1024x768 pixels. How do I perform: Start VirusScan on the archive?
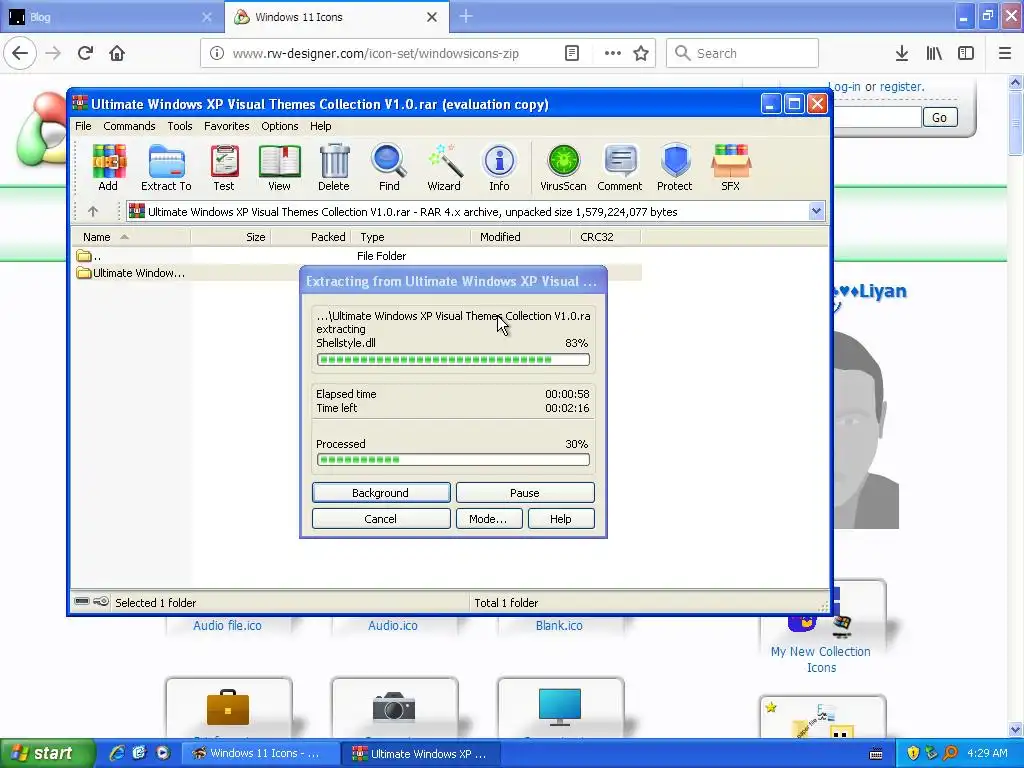[x=563, y=168]
